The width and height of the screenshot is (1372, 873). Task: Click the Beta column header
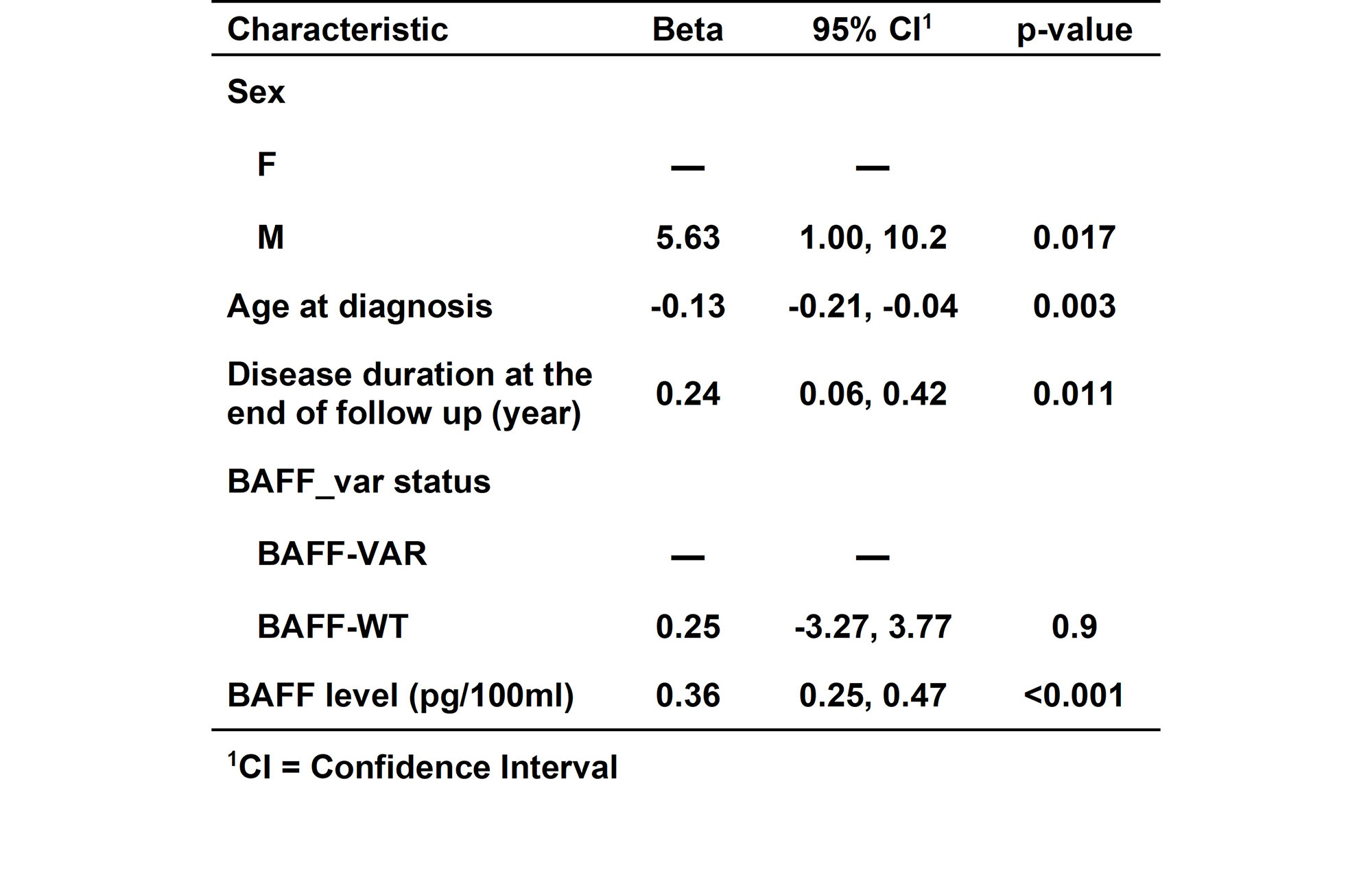(687, 30)
